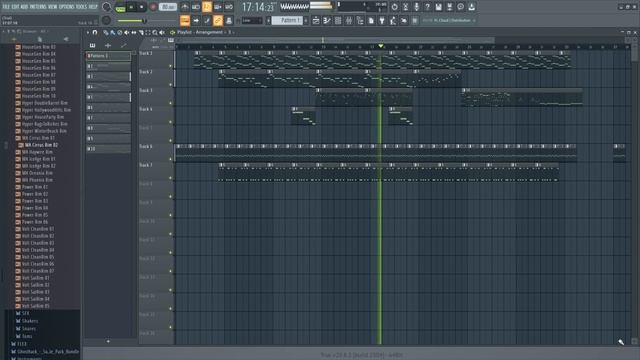Select the playlist slip tool
Screen dimensions: 640x360
[x=134, y=32]
